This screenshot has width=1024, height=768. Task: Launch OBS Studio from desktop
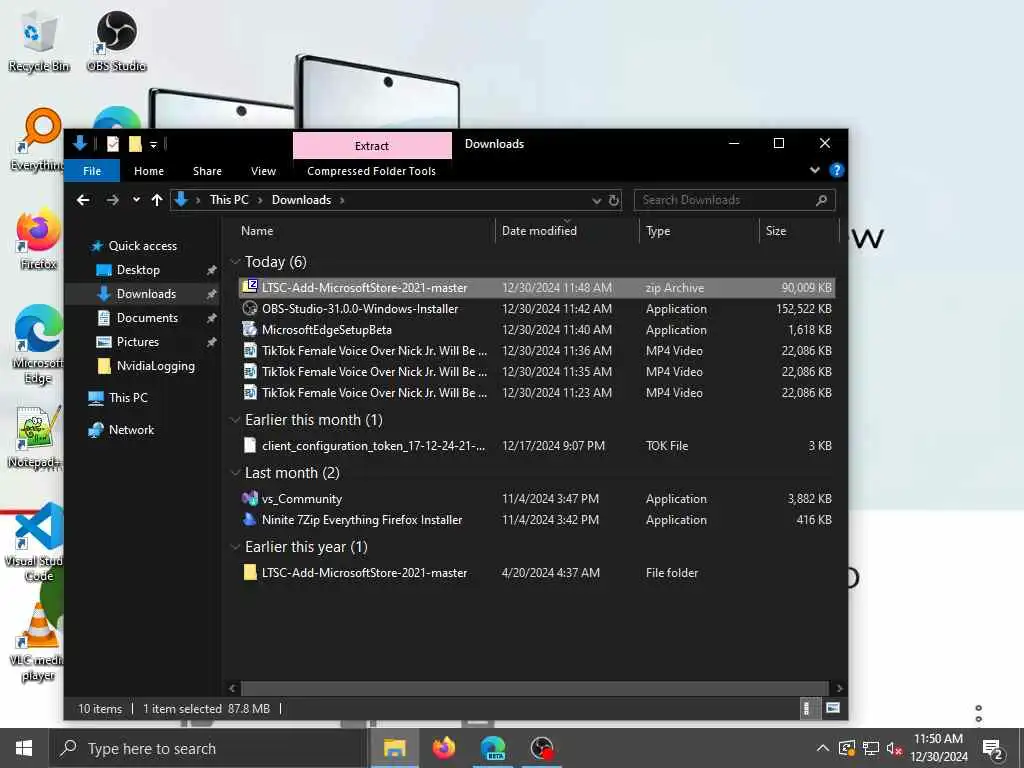(x=116, y=40)
